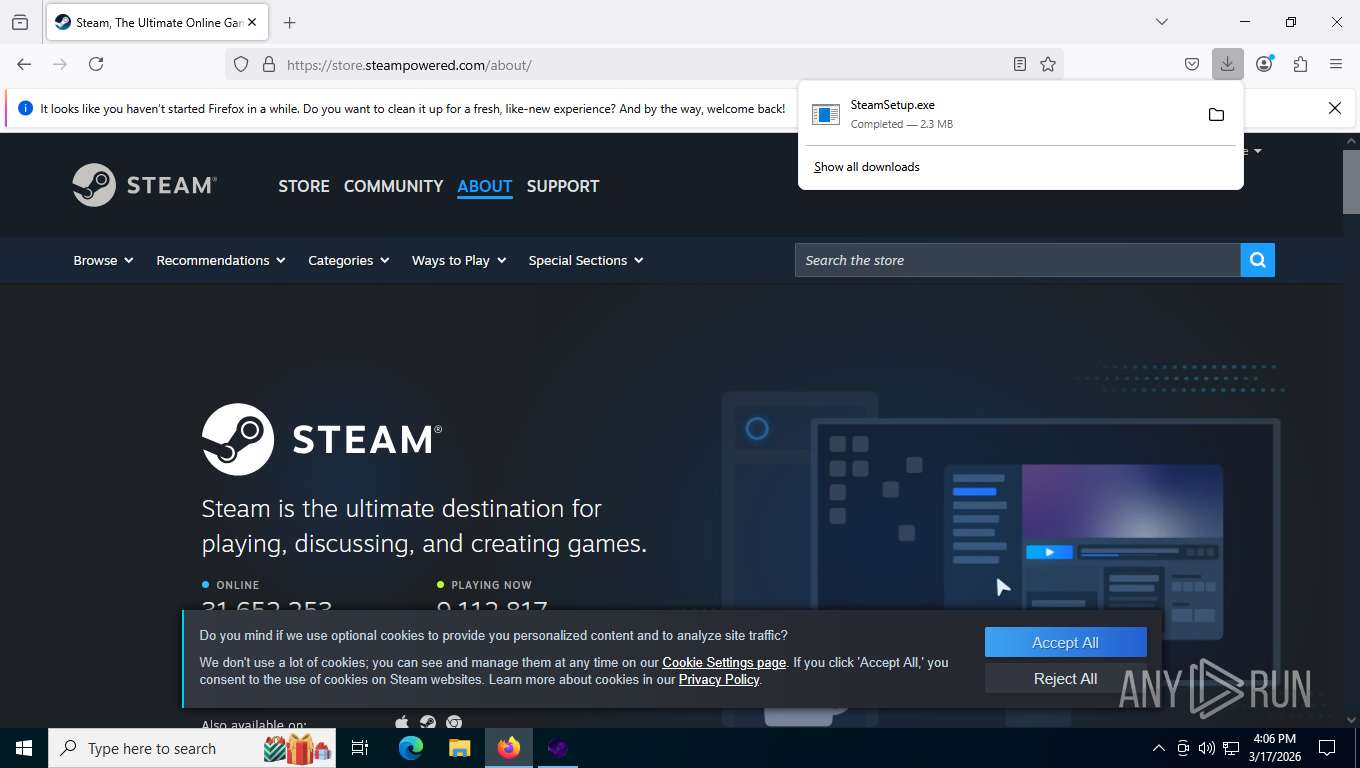Click the large STEAM hero logo
Image resolution: width=1360 pixels, height=768 pixels.
click(322, 439)
